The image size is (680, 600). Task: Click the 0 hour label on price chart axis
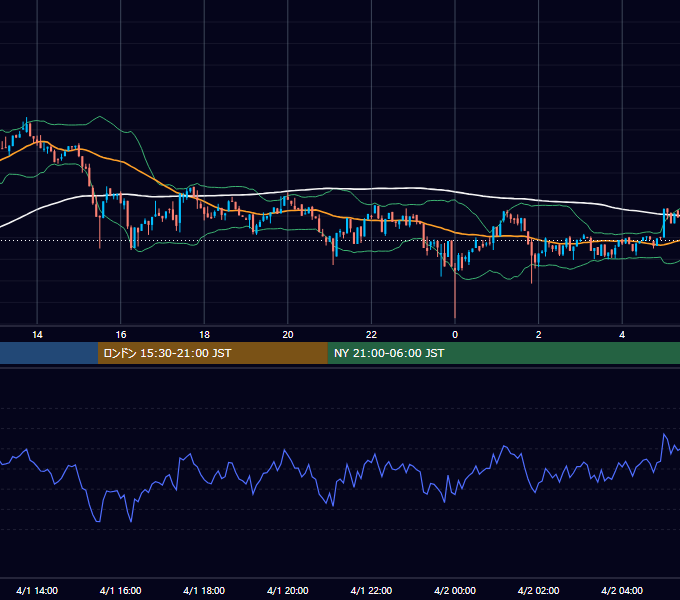[455, 335]
